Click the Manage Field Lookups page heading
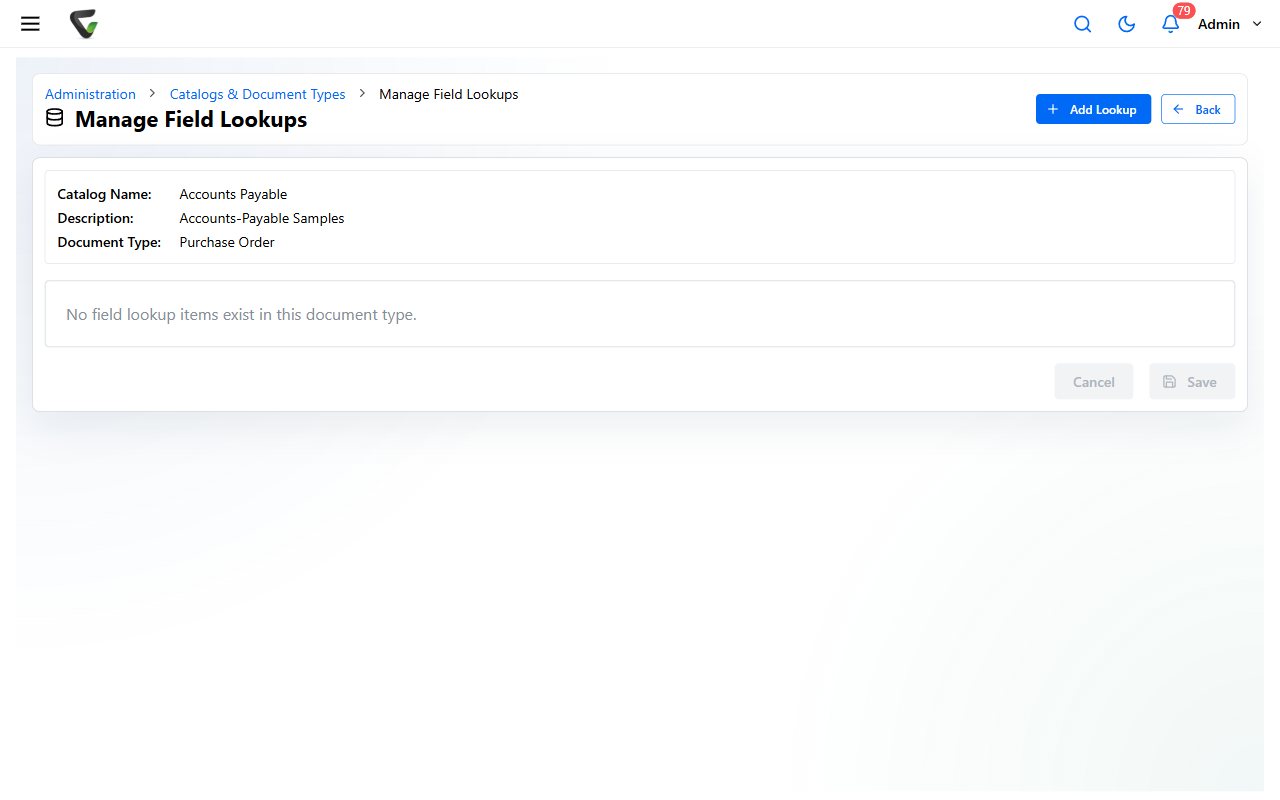This screenshot has height=800, width=1280. pyautogui.click(x=191, y=119)
